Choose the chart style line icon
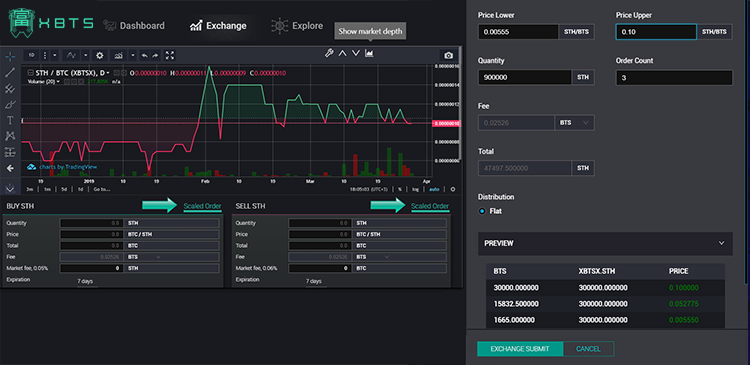The width and height of the screenshot is (750, 365). [71, 55]
